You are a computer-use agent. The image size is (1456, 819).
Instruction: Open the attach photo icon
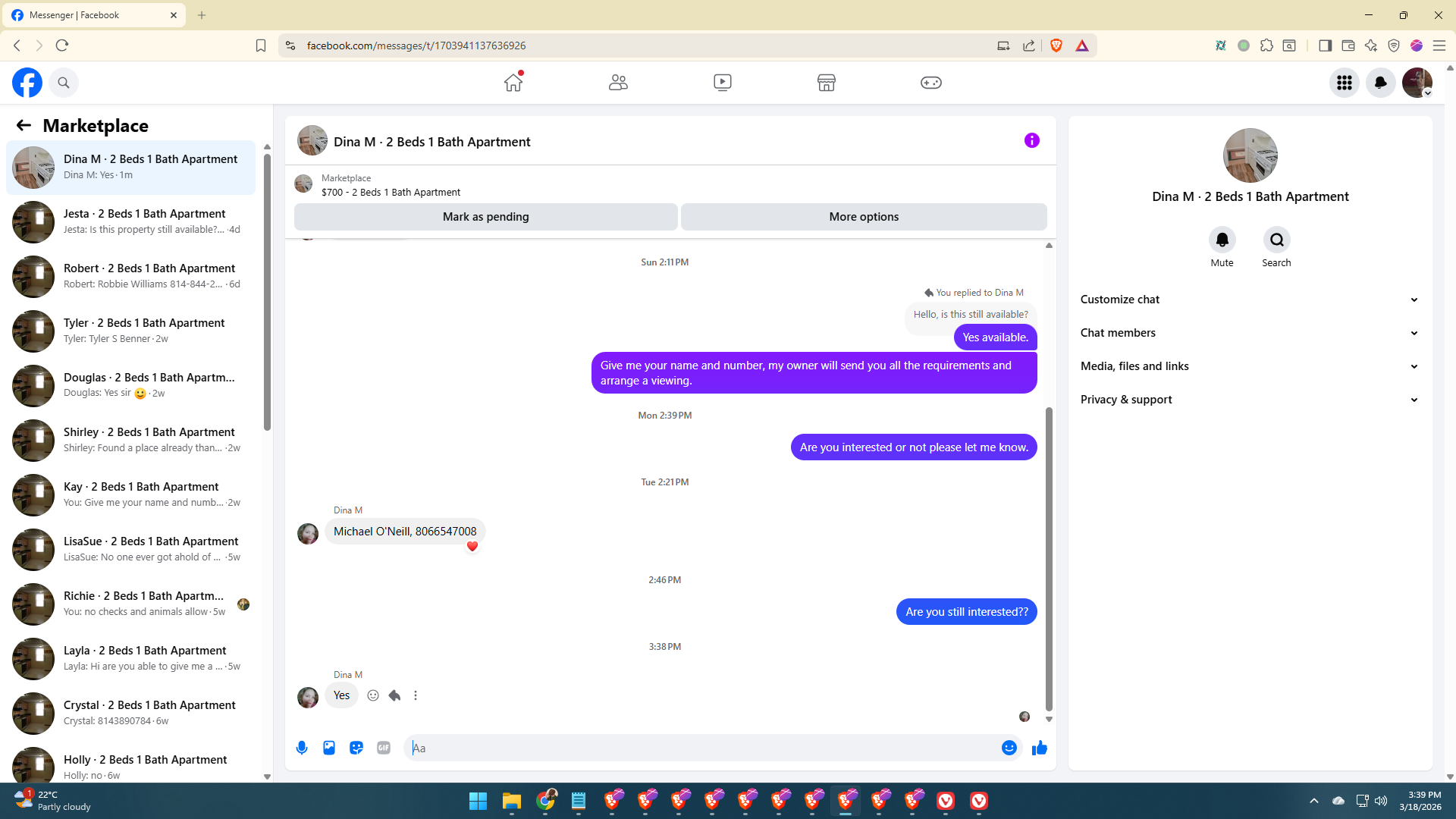click(x=329, y=748)
